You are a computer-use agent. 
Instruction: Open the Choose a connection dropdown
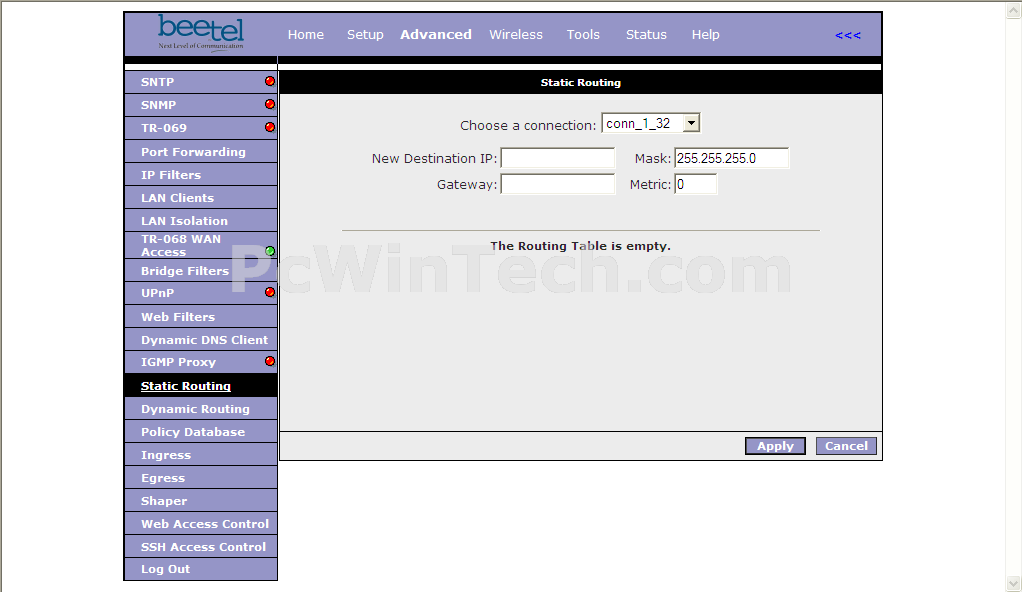pos(650,123)
